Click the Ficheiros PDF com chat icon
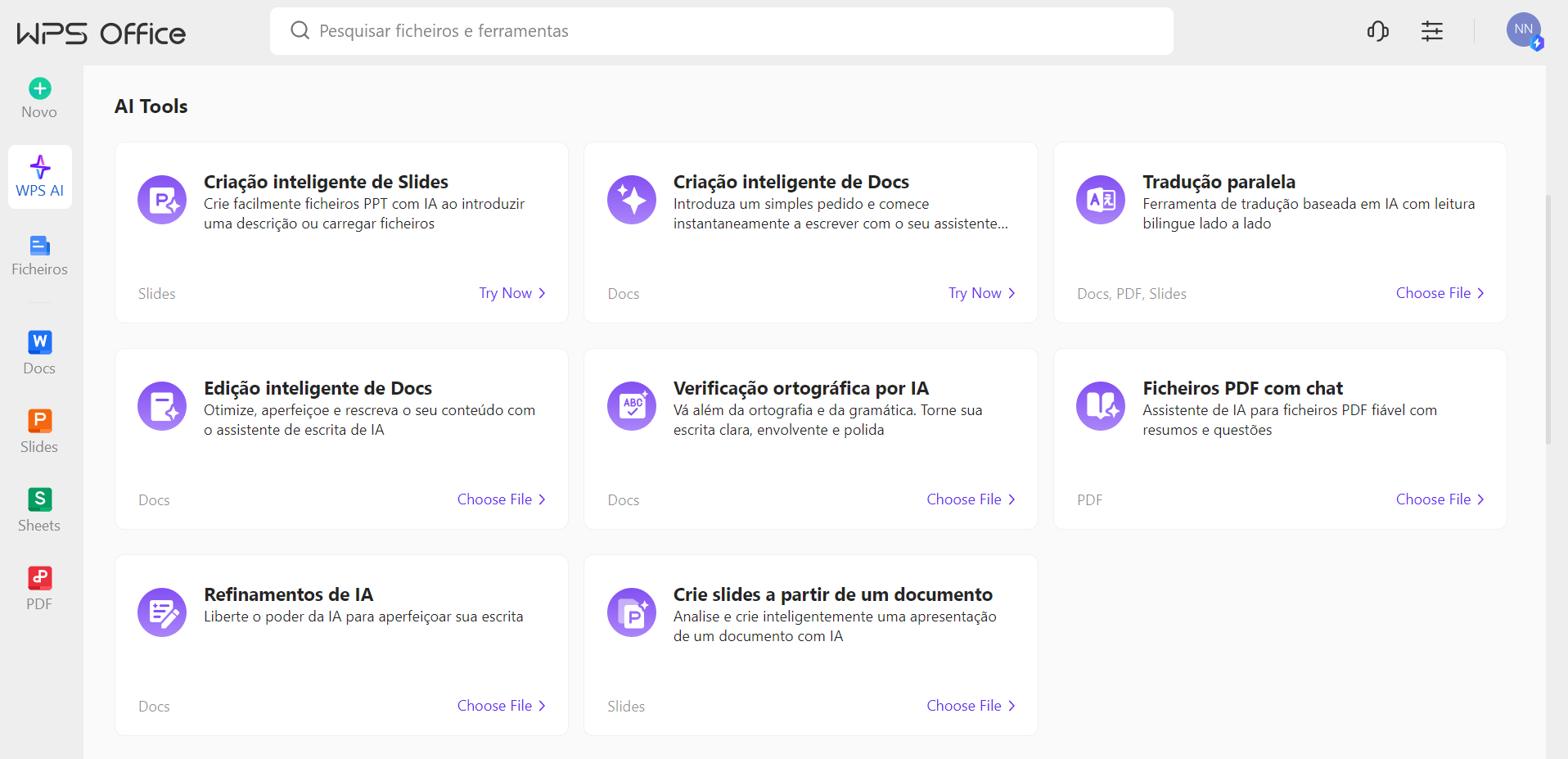This screenshot has width=1568, height=759. pos(1101,406)
